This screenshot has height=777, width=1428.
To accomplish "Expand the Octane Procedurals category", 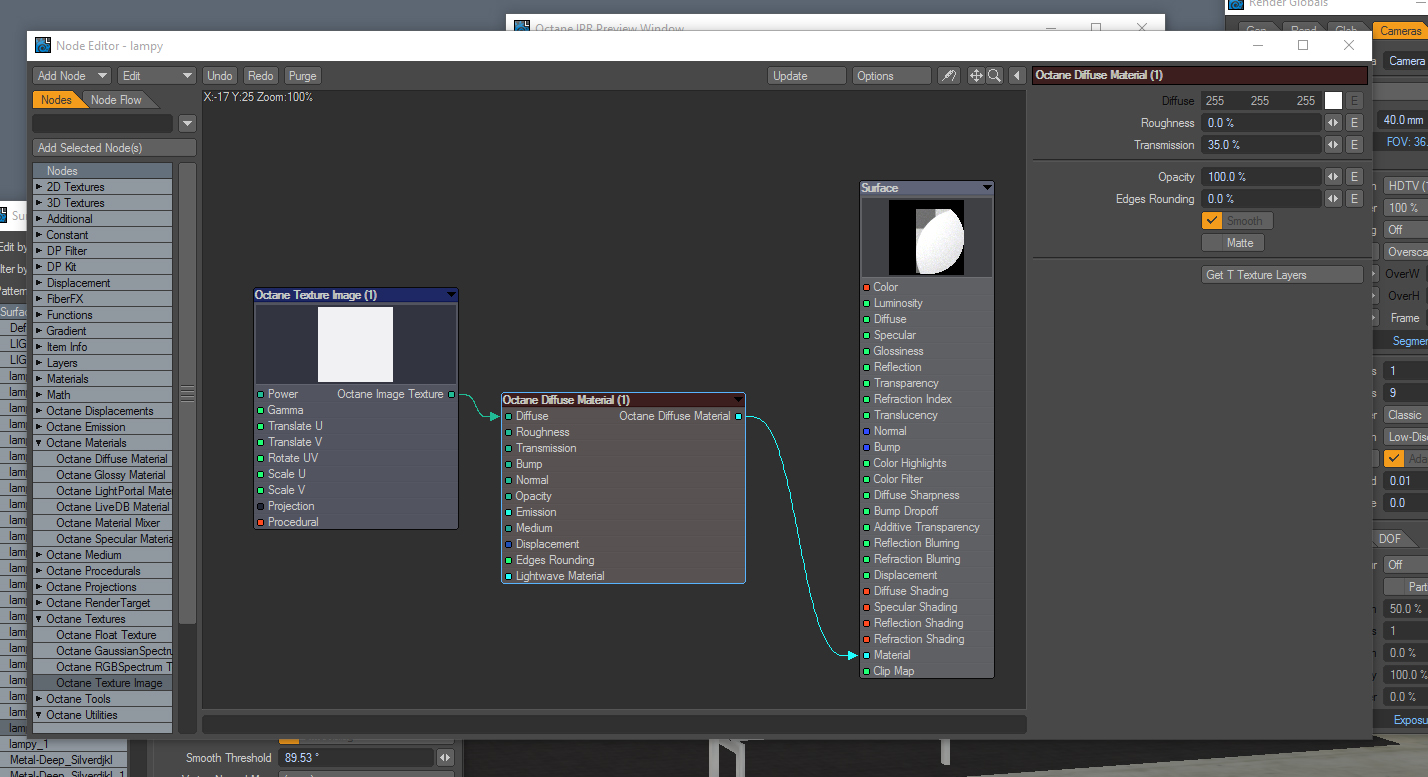I will 40,571.
